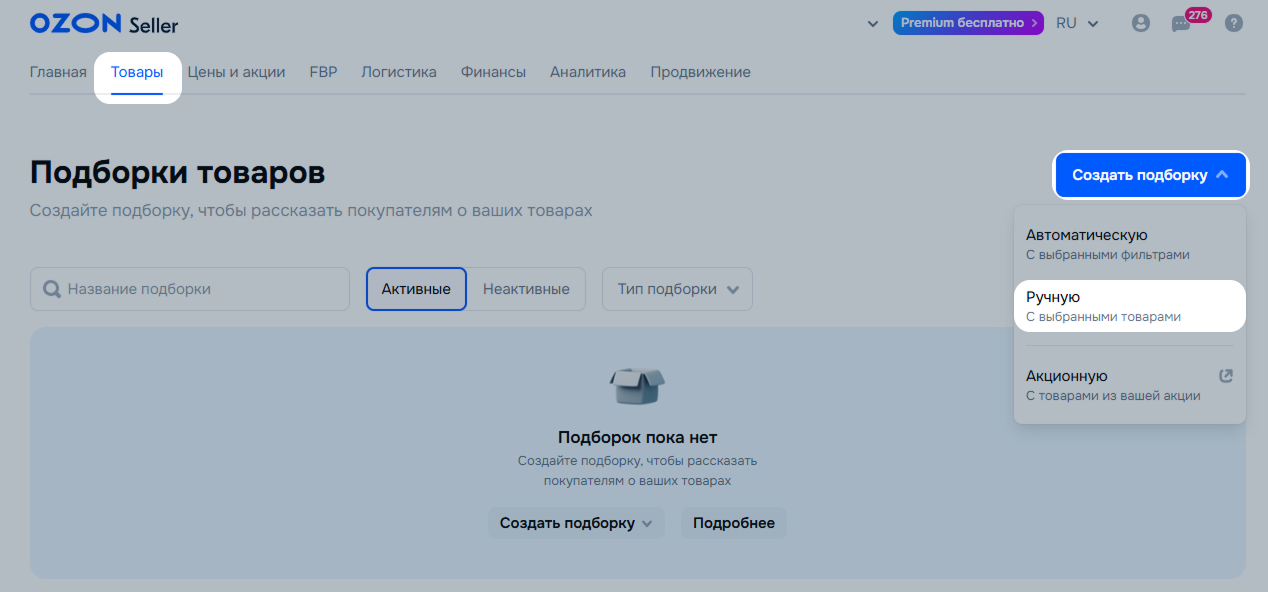1268x592 pixels.
Task: Click the Подборок пока нет text
Action: coord(637,437)
